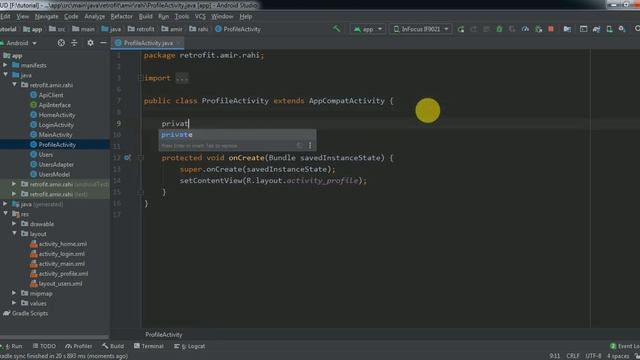Collapse the java folder
640x360 pixels.
coord(5,75)
